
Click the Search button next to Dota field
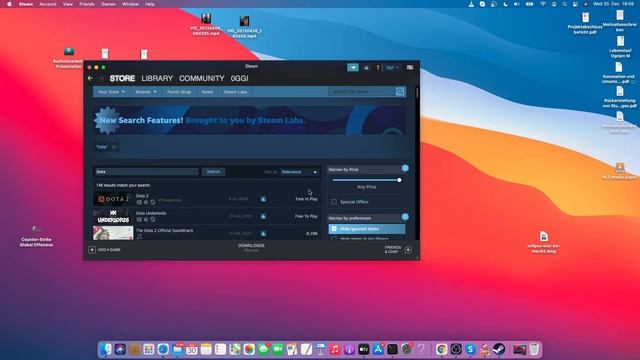[213, 172]
